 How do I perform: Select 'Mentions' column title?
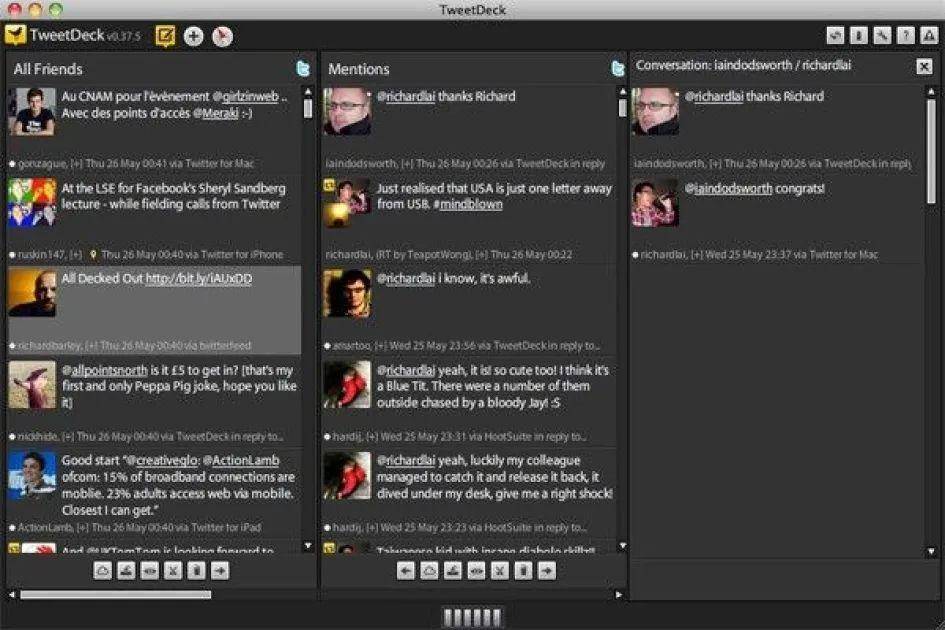(359, 69)
